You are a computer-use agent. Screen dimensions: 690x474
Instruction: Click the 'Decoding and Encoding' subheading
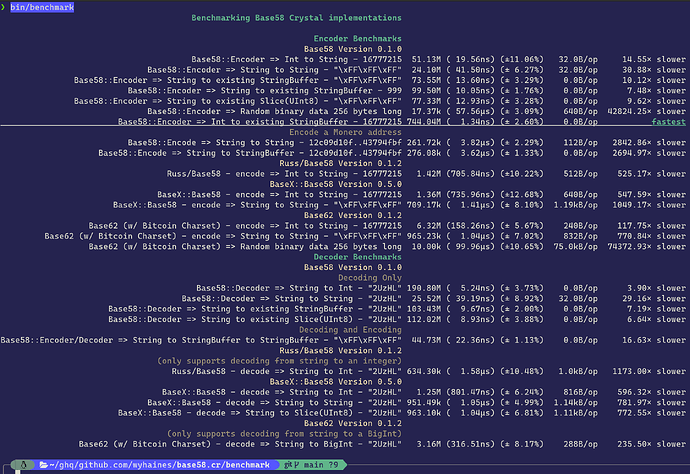click(x=350, y=330)
